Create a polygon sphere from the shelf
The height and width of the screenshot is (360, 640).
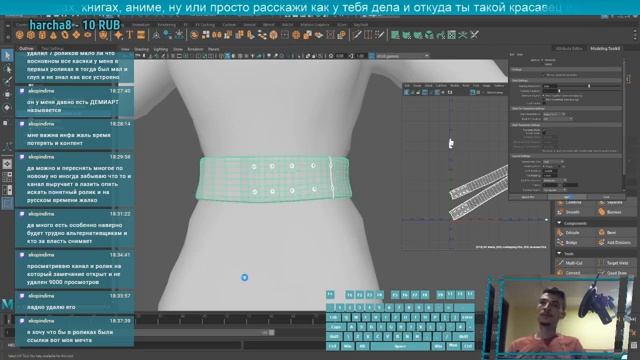20,36
